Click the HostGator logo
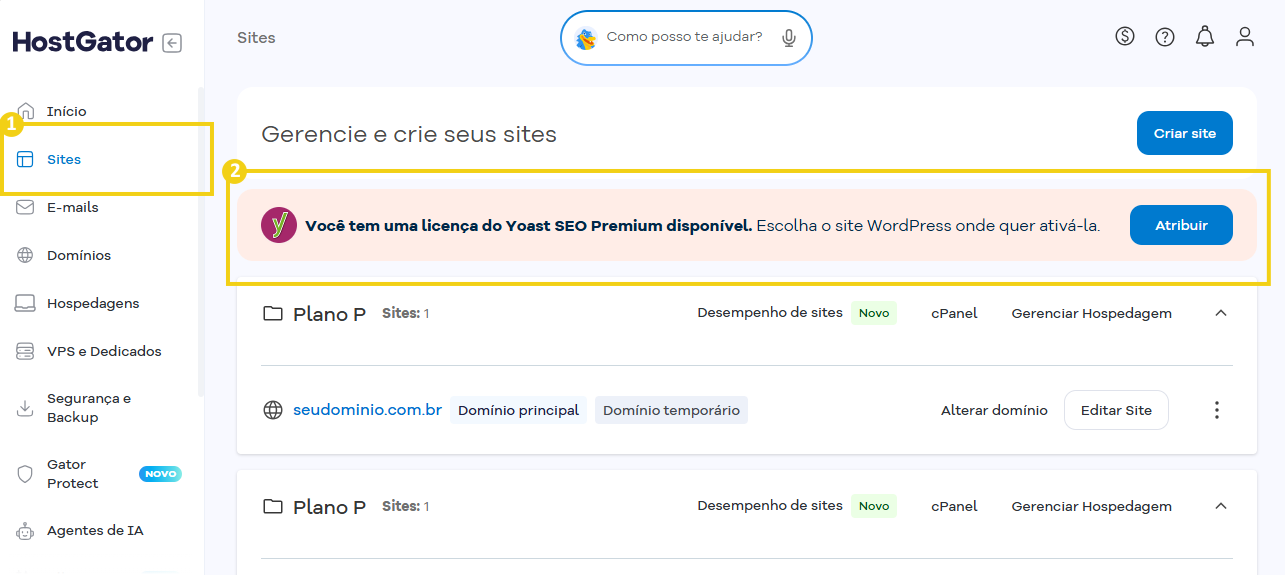 click(x=83, y=42)
